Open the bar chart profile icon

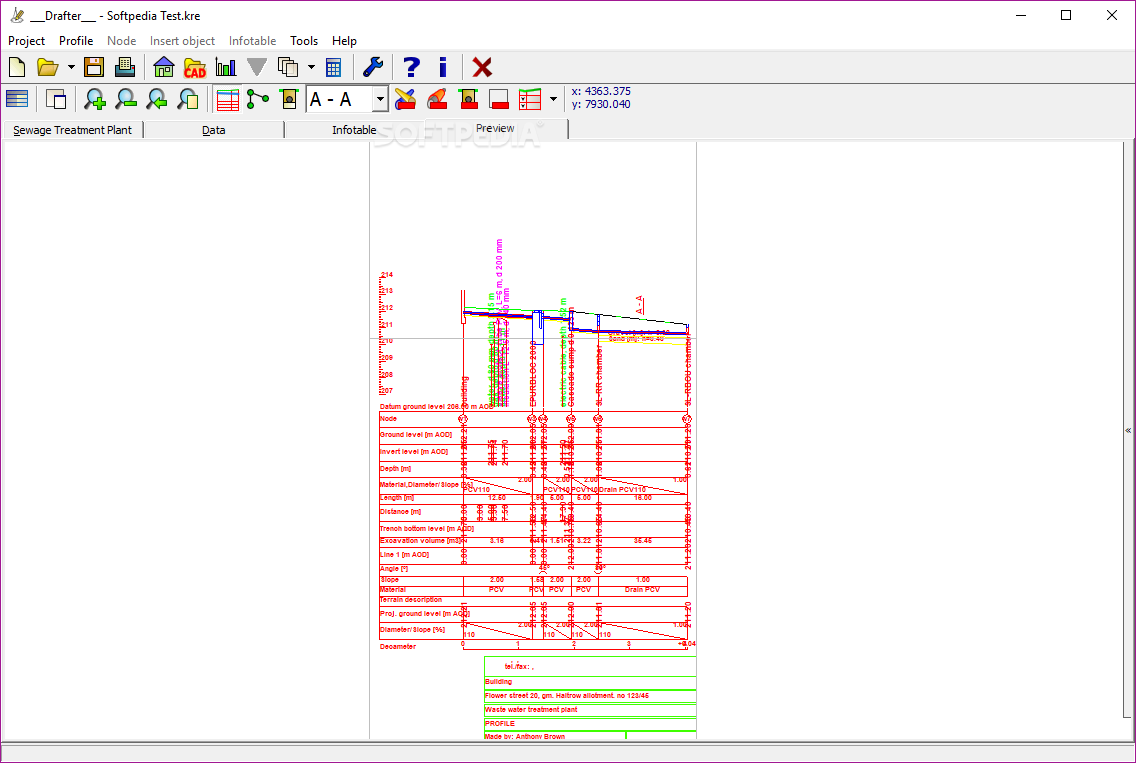click(x=225, y=67)
